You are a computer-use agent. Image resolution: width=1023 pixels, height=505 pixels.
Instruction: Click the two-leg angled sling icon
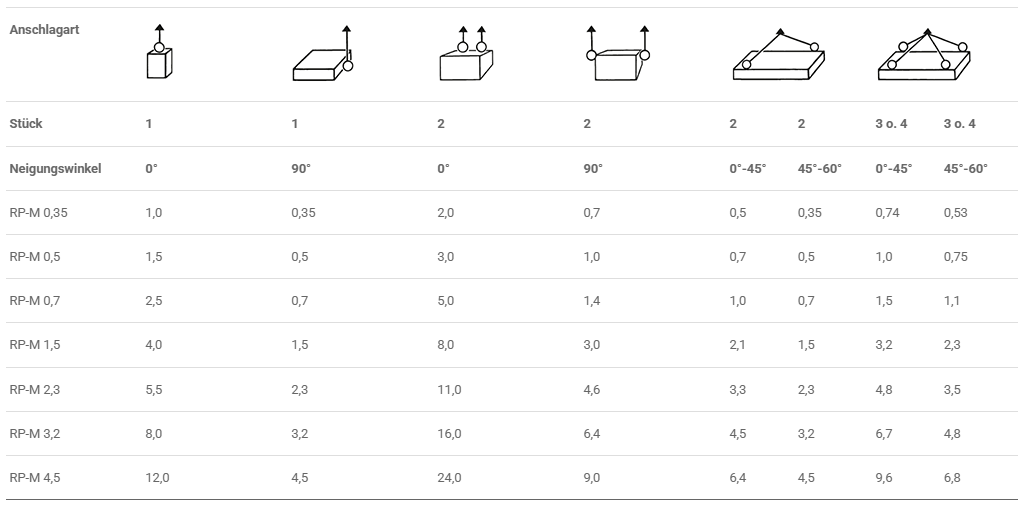[x=778, y=56]
